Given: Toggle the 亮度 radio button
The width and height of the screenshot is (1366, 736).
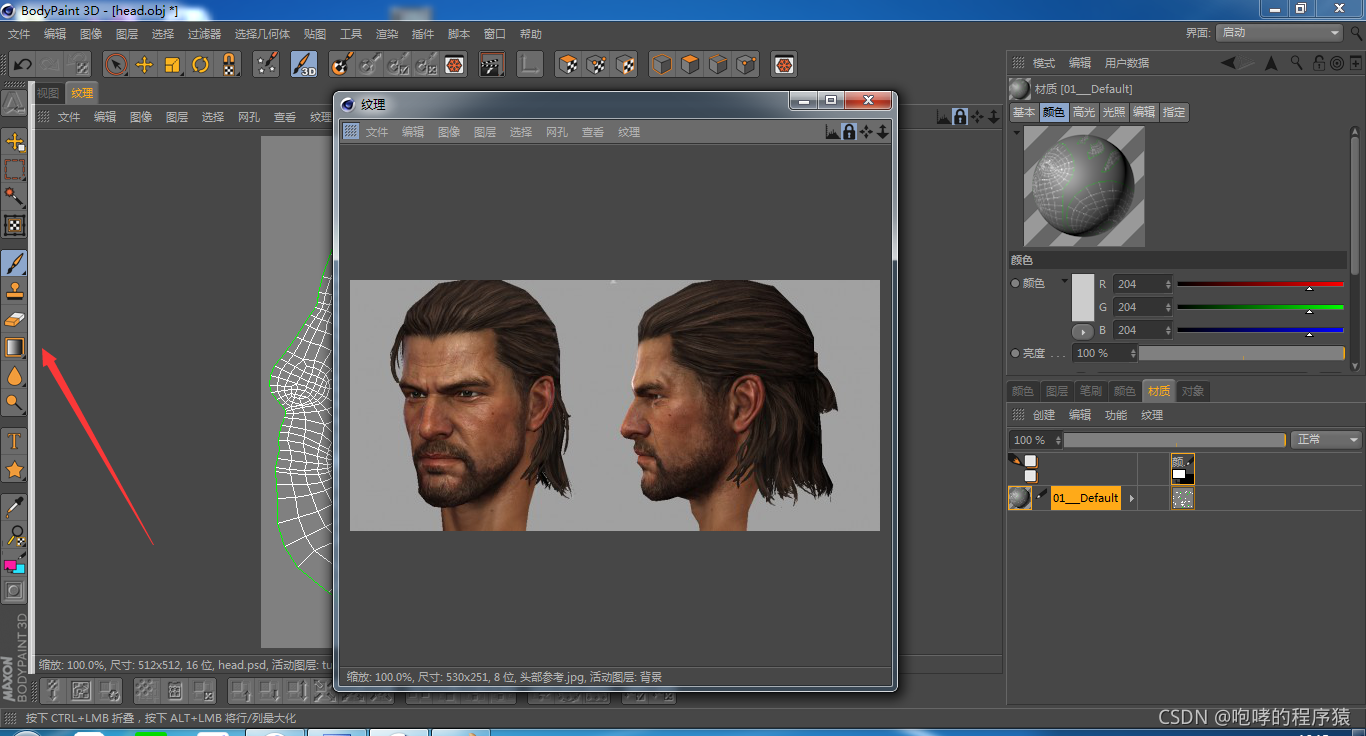Looking at the screenshot, I should 1015,354.
